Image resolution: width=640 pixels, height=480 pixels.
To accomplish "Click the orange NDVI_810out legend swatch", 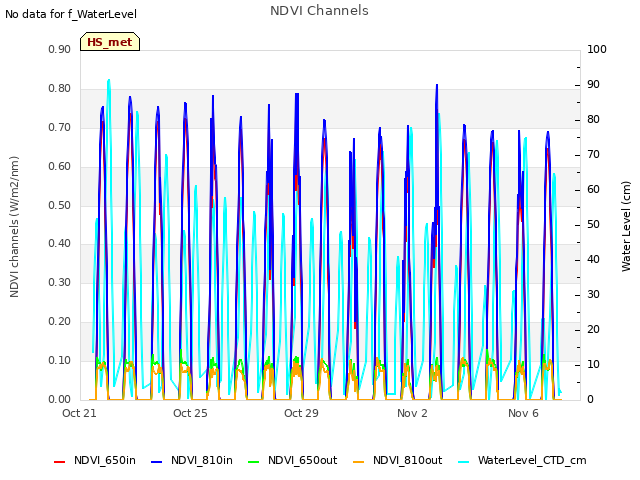I will click(359, 462).
